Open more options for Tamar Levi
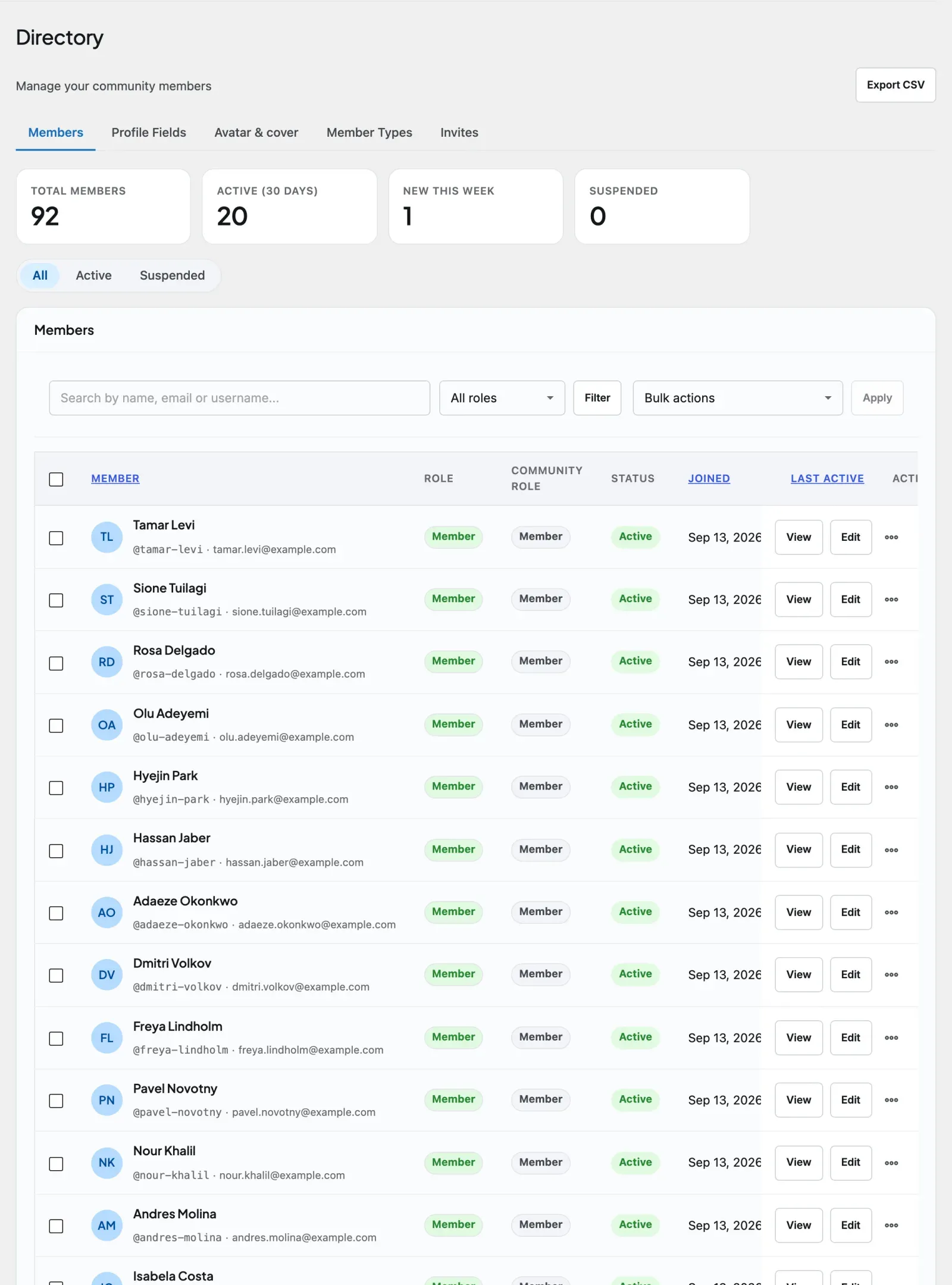The width and height of the screenshot is (952, 1285). click(891, 537)
